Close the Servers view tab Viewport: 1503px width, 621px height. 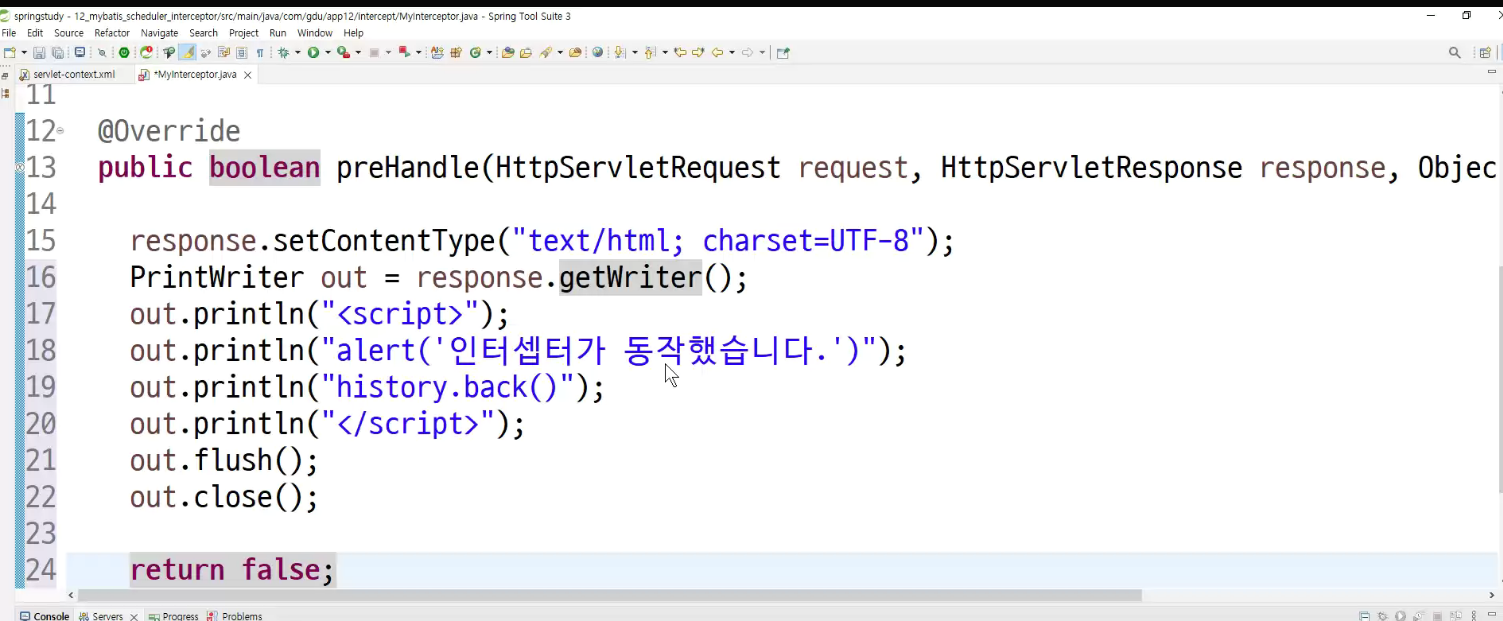coord(133,617)
